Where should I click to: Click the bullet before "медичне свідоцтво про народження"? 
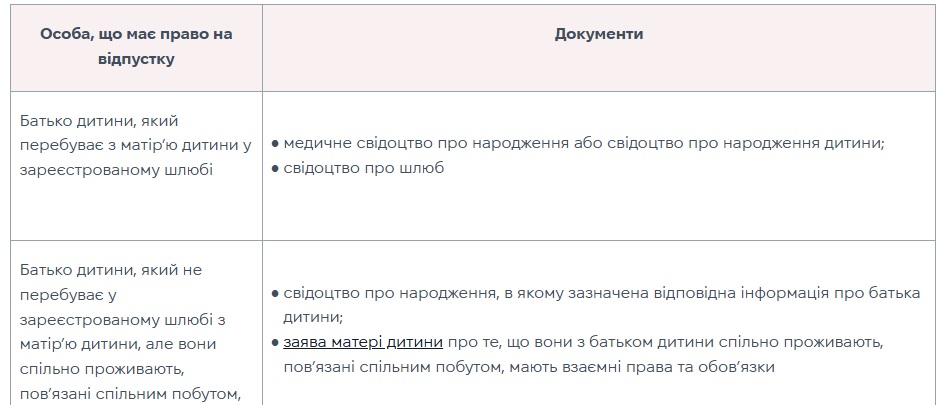[x=275, y=144]
